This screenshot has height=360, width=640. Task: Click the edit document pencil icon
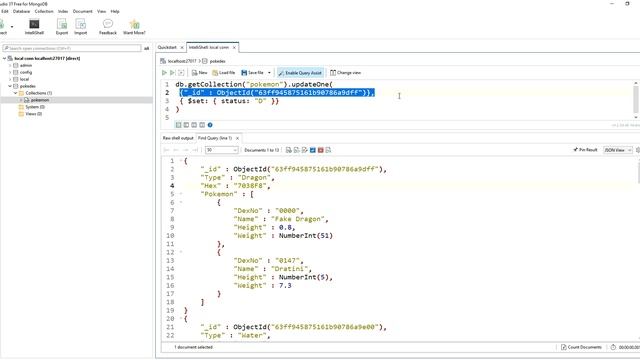tap(305, 150)
